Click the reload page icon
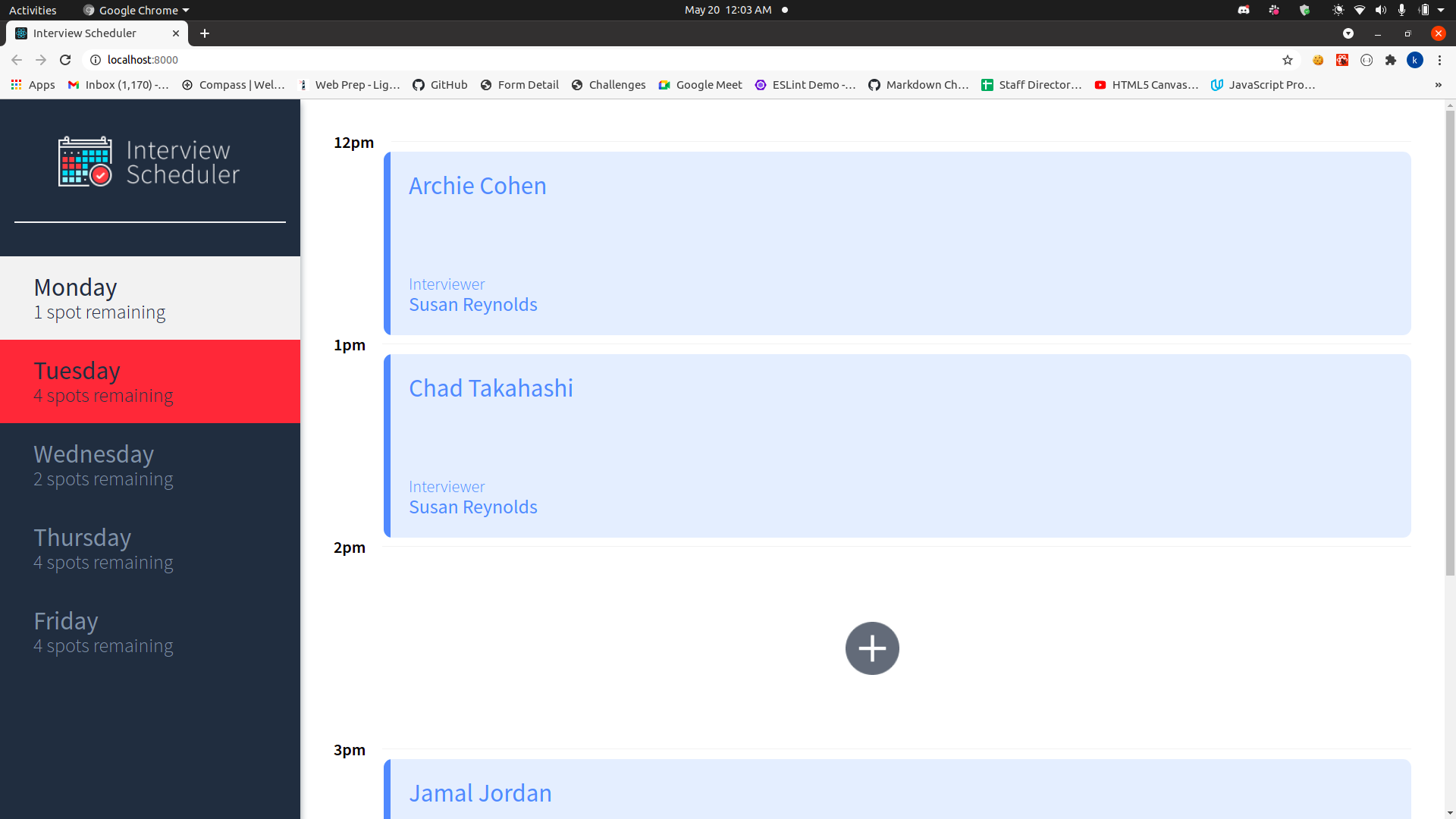The height and width of the screenshot is (819, 1456). pyautogui.click(x=65, y=60)
